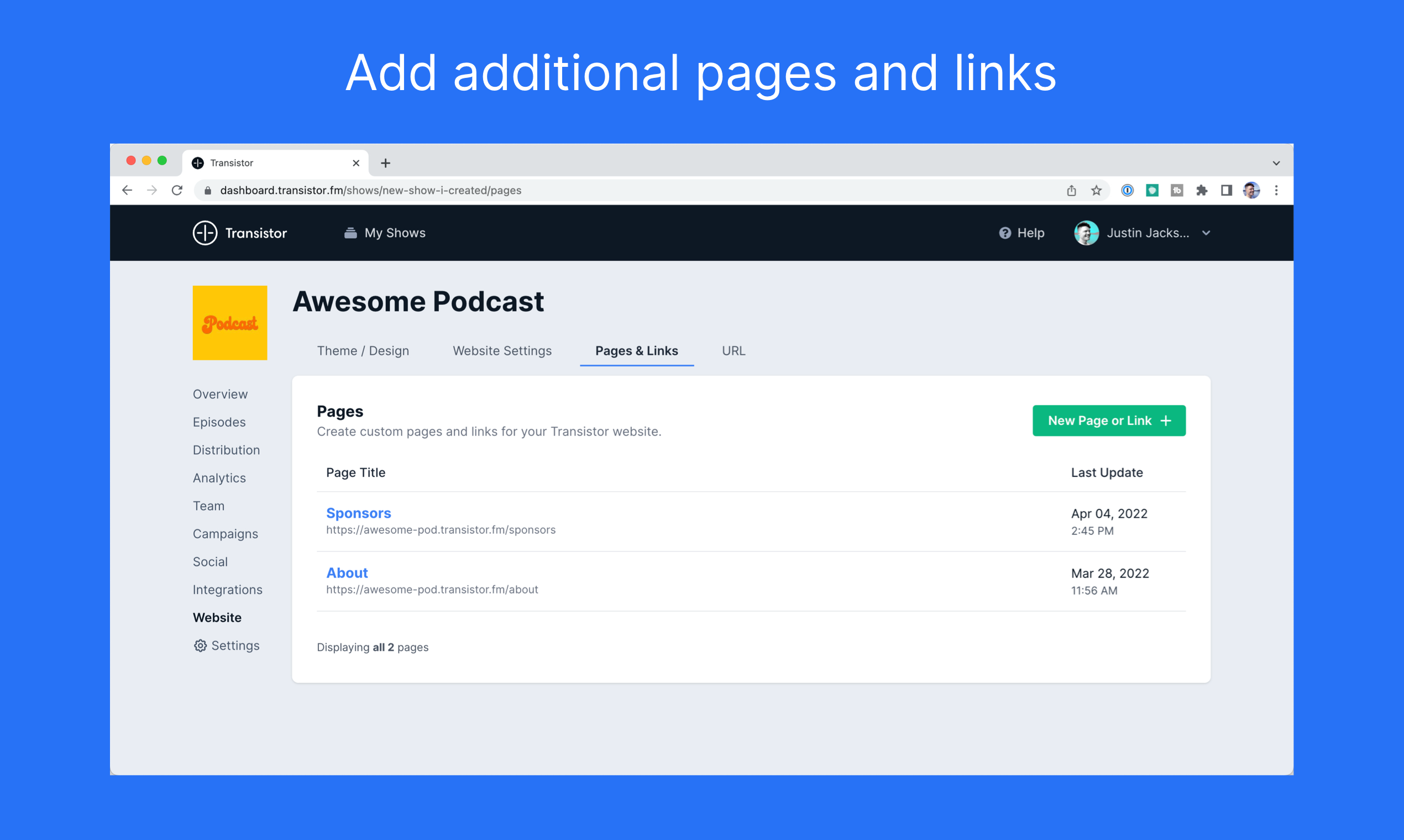Open My Shows from navigation bar
1404x840 pixels.
[385, 233]
